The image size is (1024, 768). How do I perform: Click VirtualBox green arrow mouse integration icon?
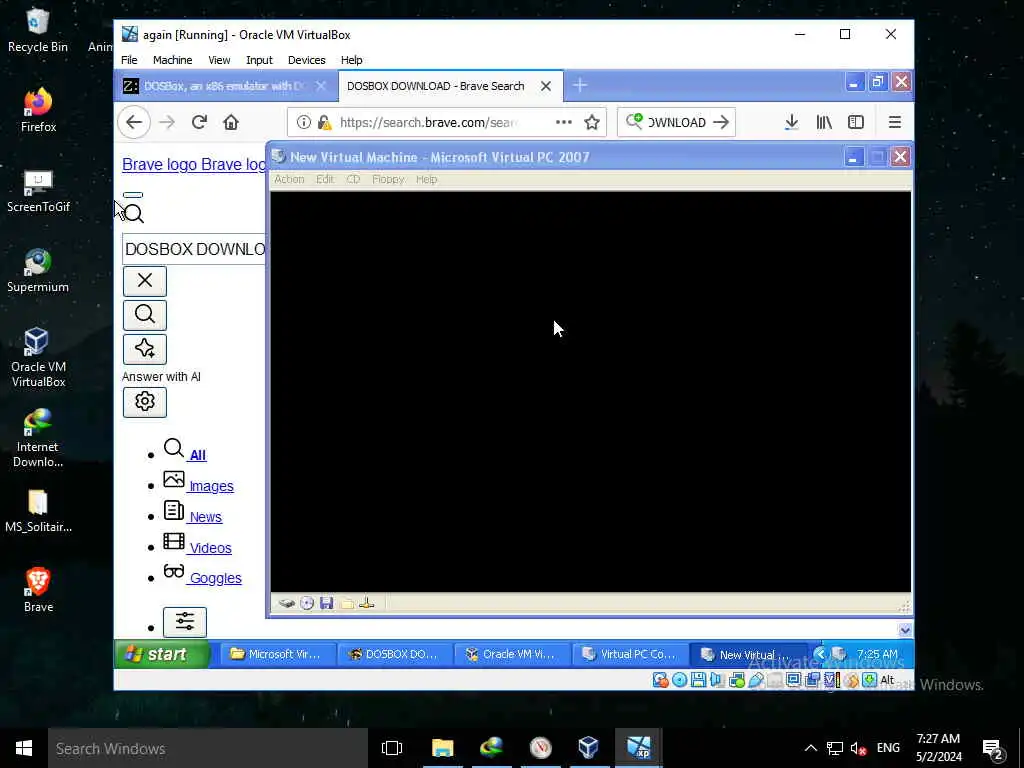[x=870, y=680]
